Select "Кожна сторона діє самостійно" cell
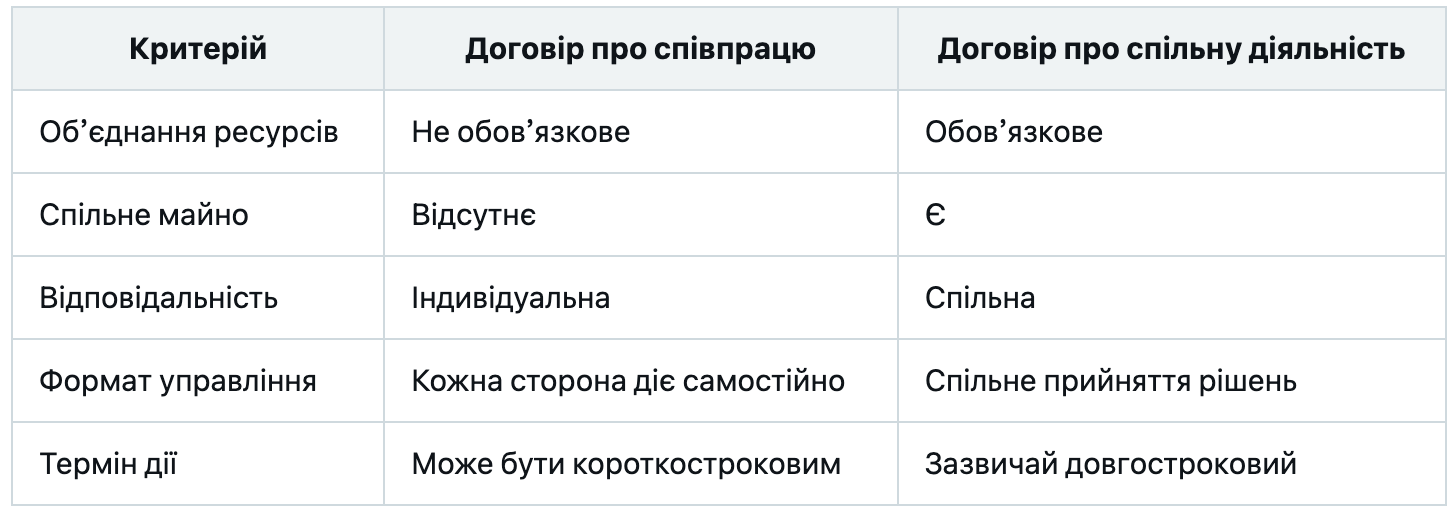This screenshot has width=1454, height=514. [628, 381]
